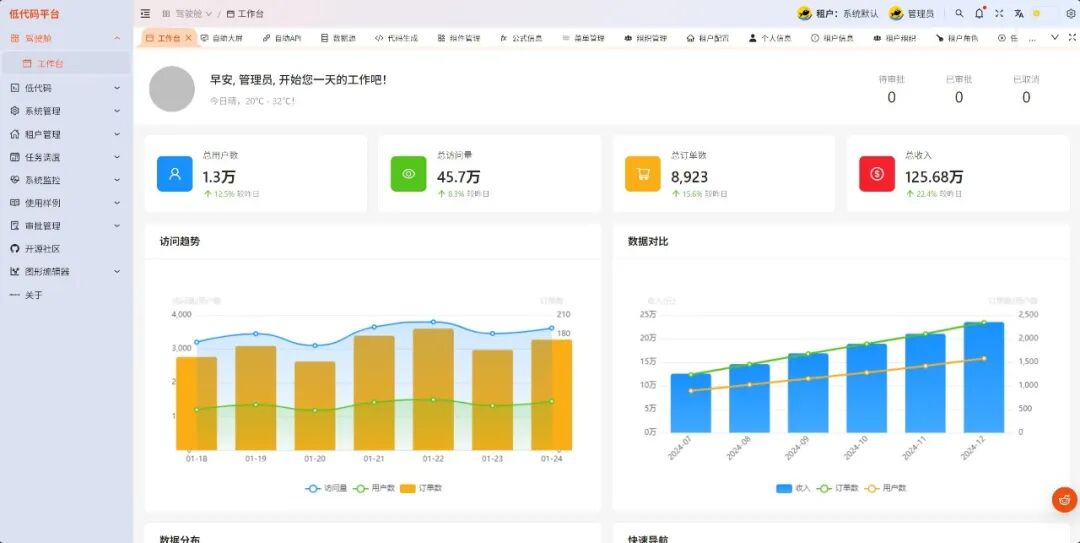Click the red dollar icon on 总收入 card
This screenshot has height=543, width=1080.
[877, 174]
